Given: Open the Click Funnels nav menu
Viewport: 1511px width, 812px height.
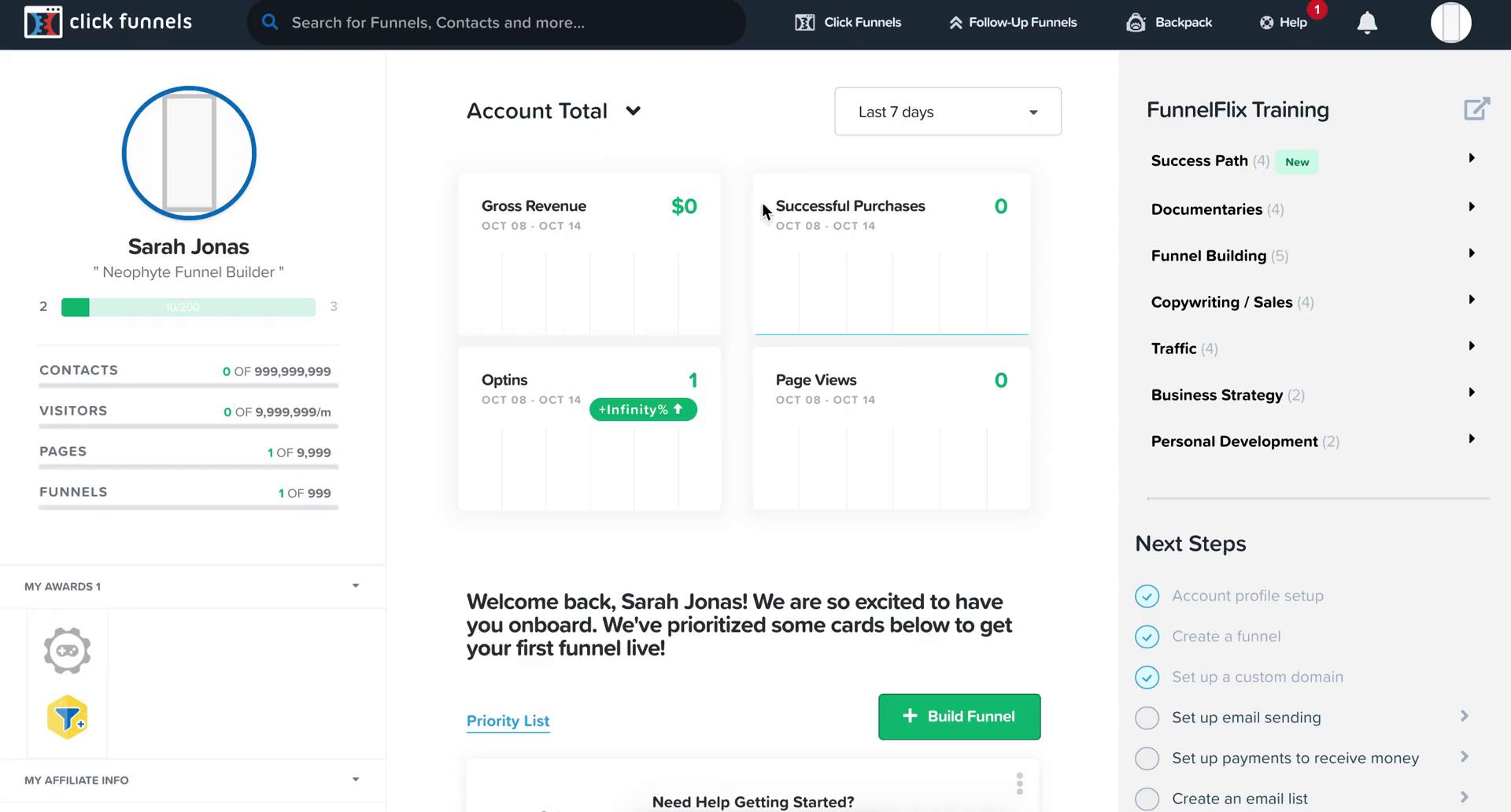Looking at the screenshot, I should (x=848, y=22).
